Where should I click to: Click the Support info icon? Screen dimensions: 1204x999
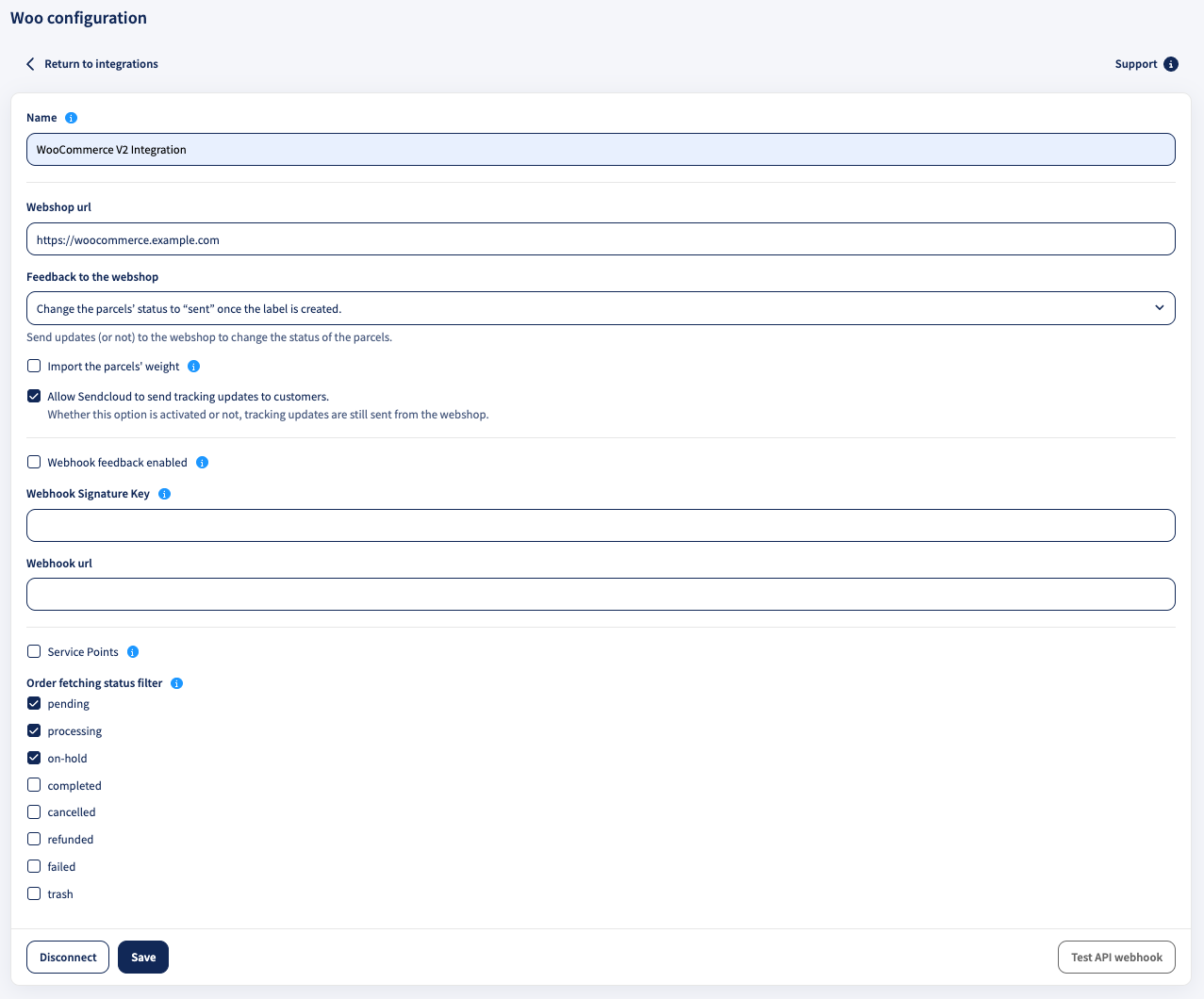pos(1171,64)
